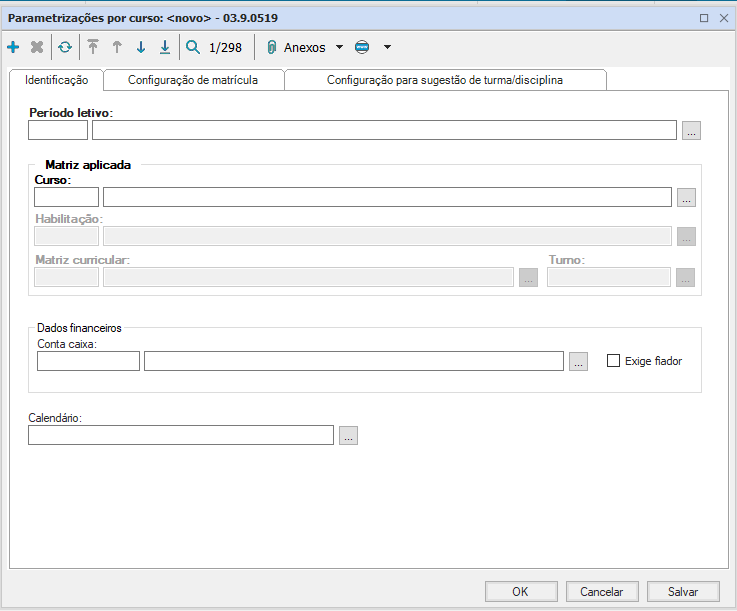This screenshot has width=737, height=611.
Task: Click the magnifier search icon
Action: click(193, 47)
